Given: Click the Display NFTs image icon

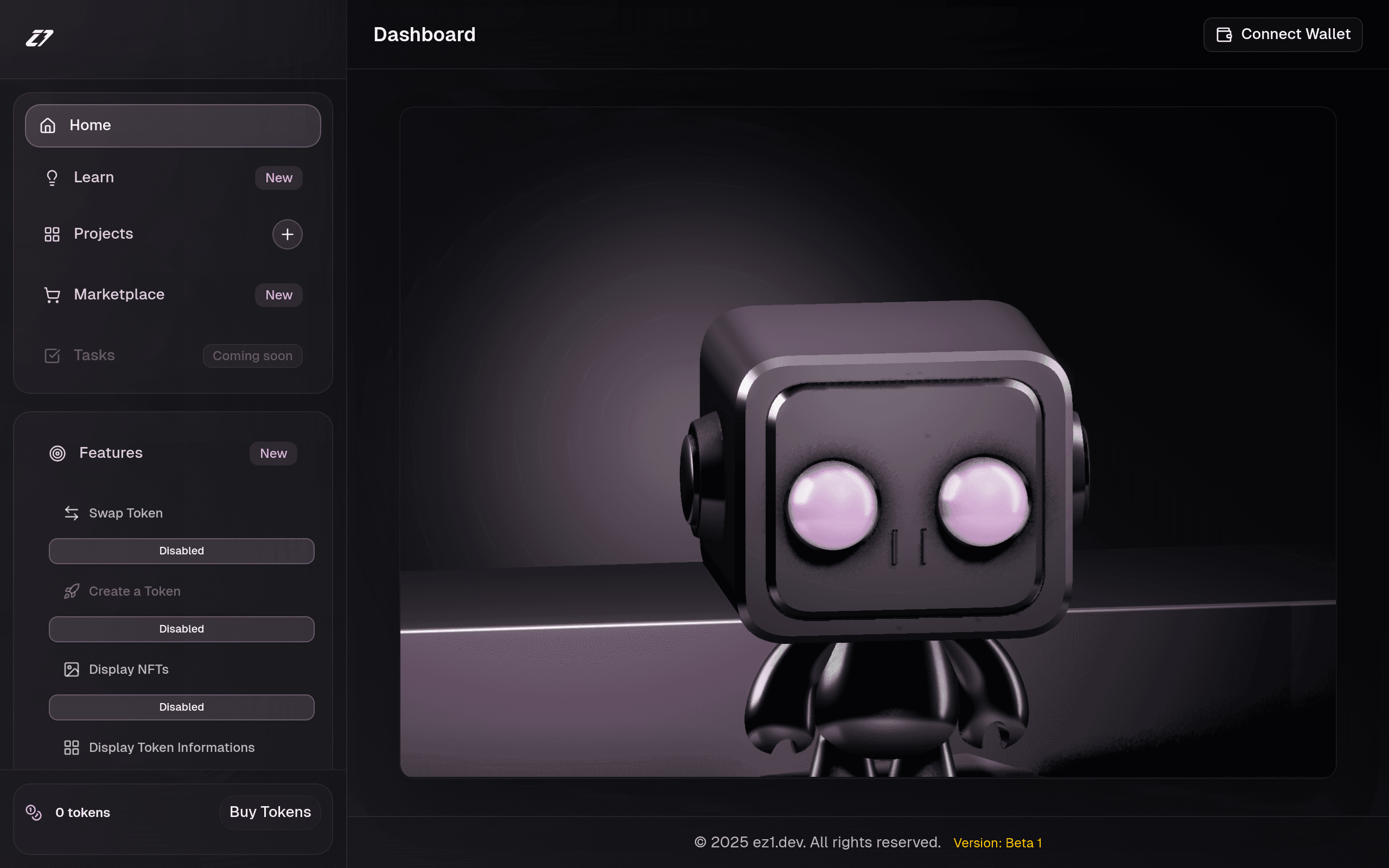Looking at the screenshot, I should tap(71, 669).
